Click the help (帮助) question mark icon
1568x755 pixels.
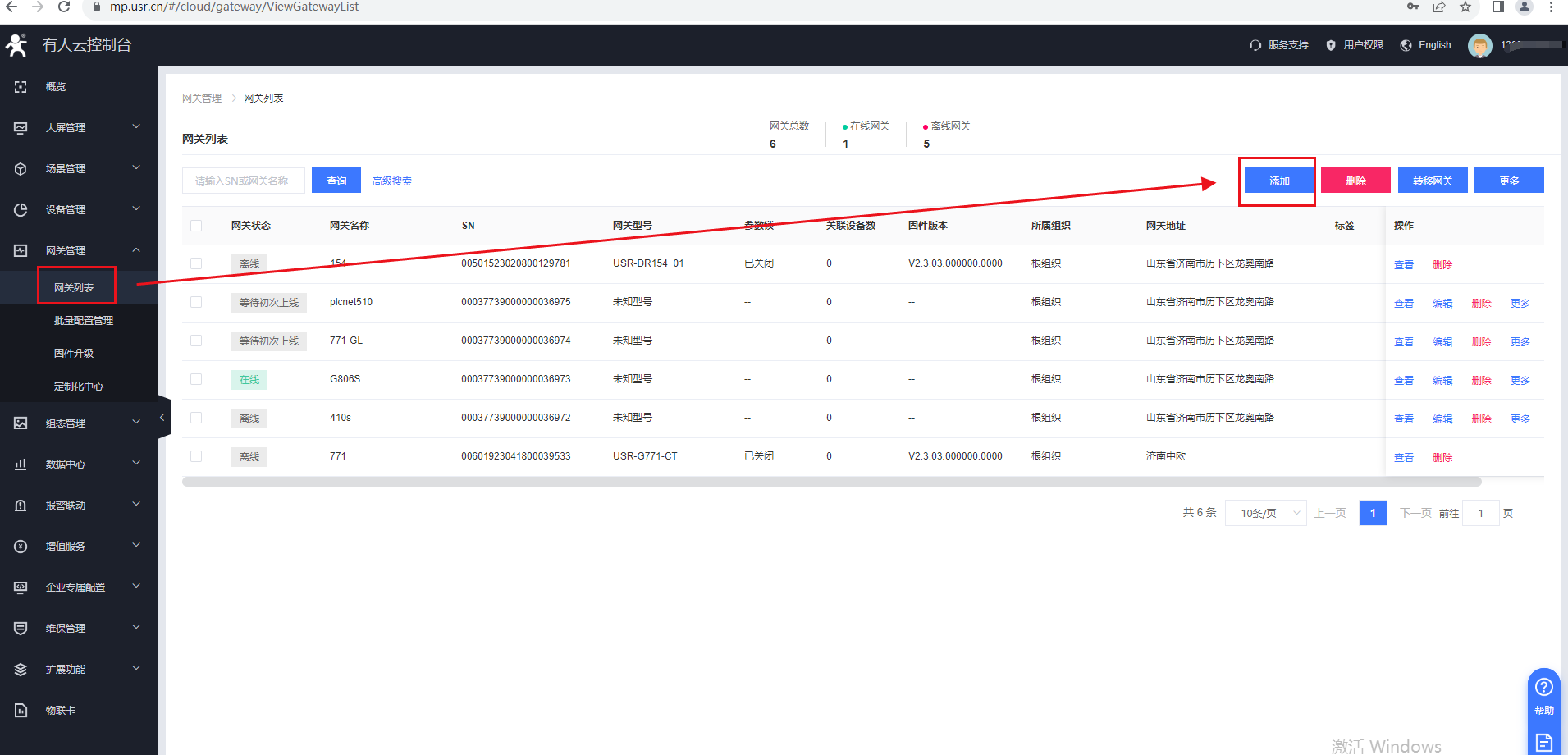pyautogui.click(x=1543, y=687)
